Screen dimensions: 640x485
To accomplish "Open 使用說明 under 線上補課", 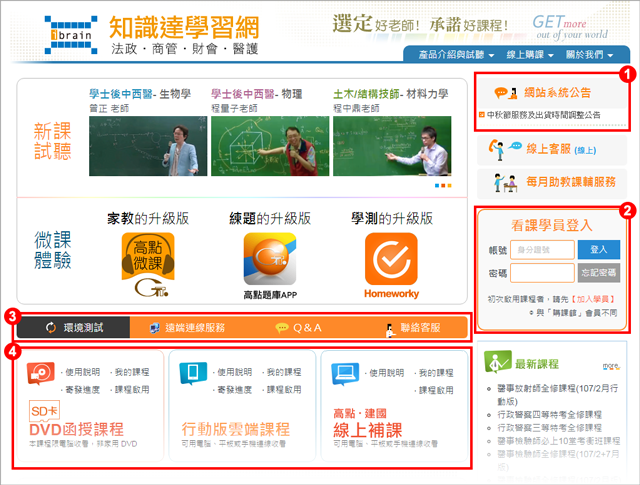I will pos(387,373).
